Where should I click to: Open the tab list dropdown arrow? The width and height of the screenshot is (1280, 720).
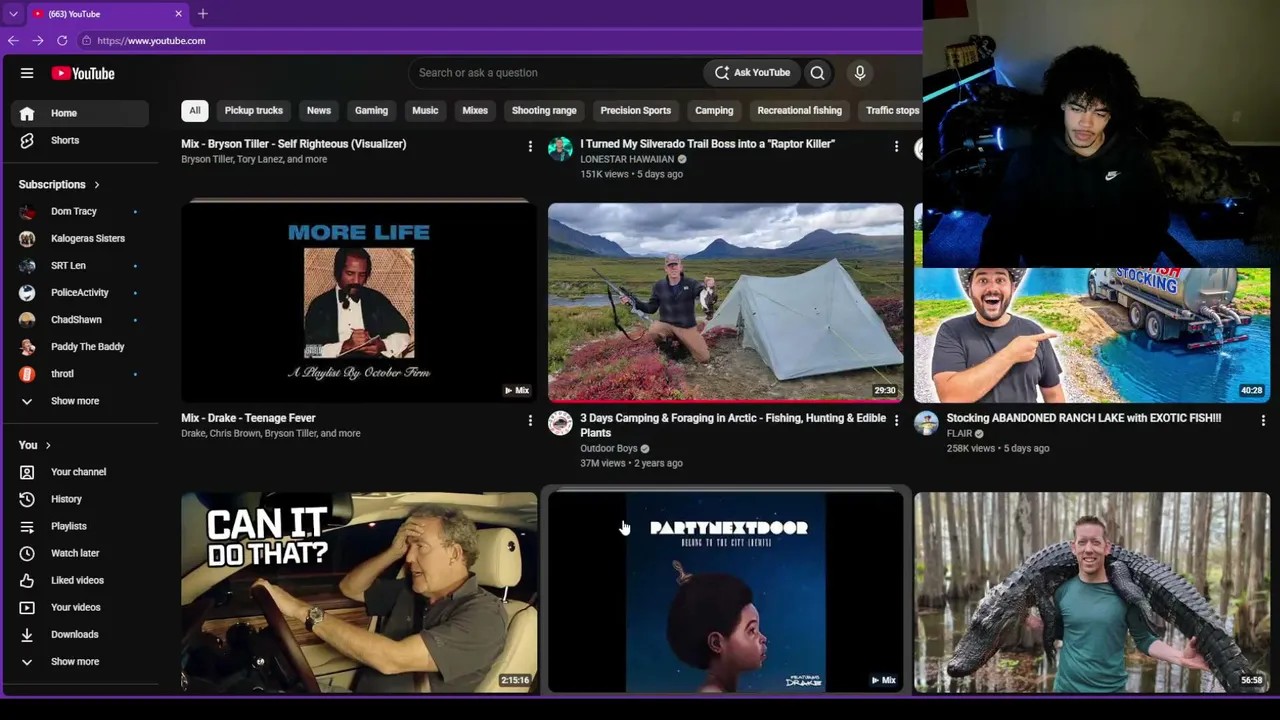[x=13, y=14]
